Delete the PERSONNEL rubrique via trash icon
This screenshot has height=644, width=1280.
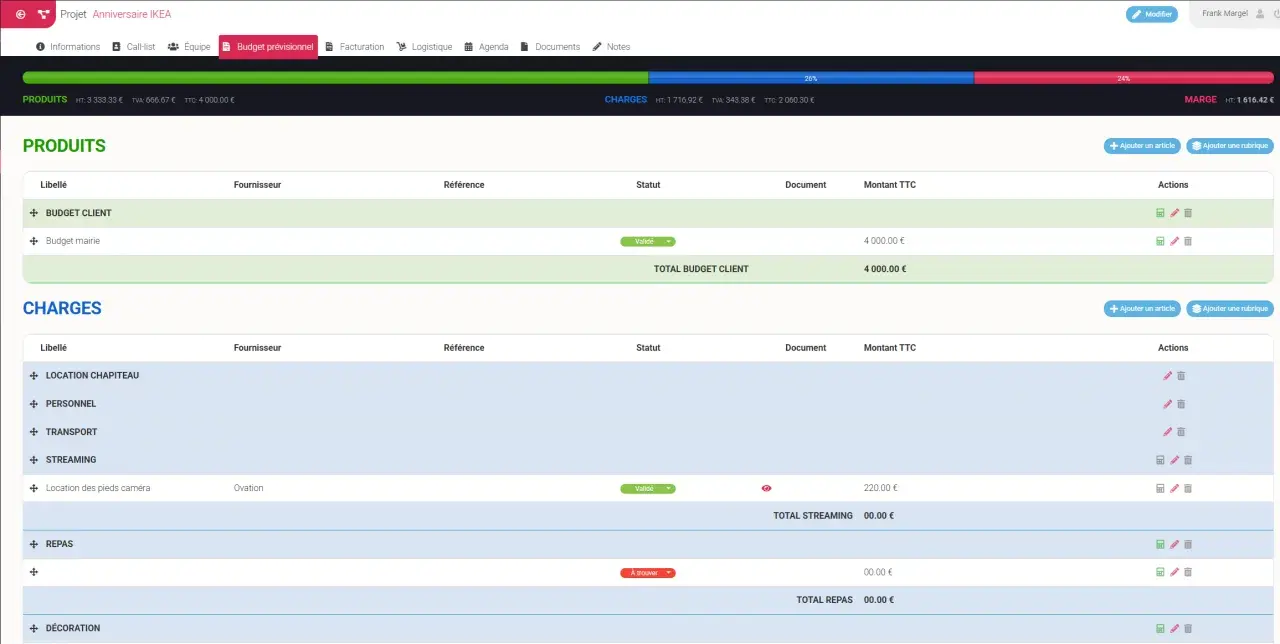click(x=1181, y=404)
